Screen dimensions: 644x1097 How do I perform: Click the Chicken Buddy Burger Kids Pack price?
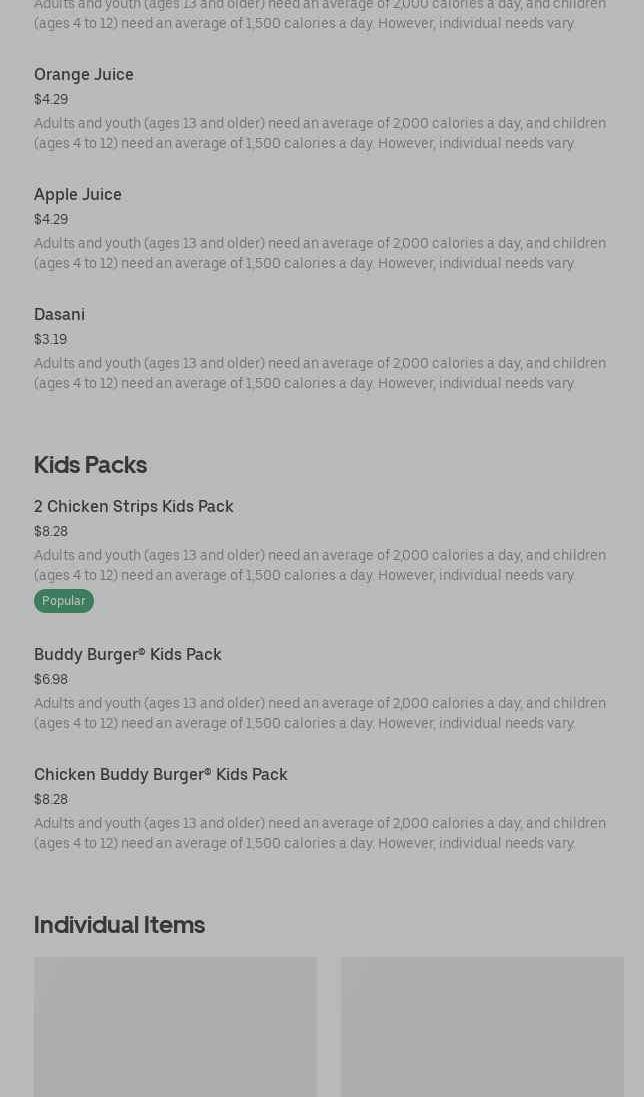51,800
